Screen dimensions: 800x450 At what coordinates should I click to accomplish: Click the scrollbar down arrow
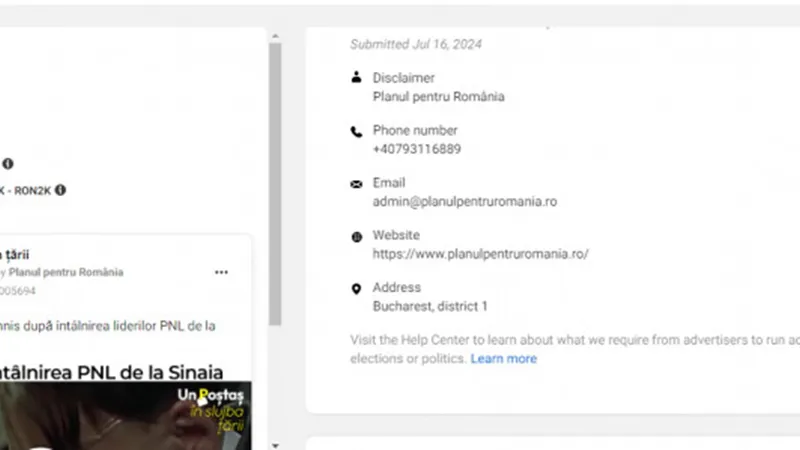[x=276, y=445]
